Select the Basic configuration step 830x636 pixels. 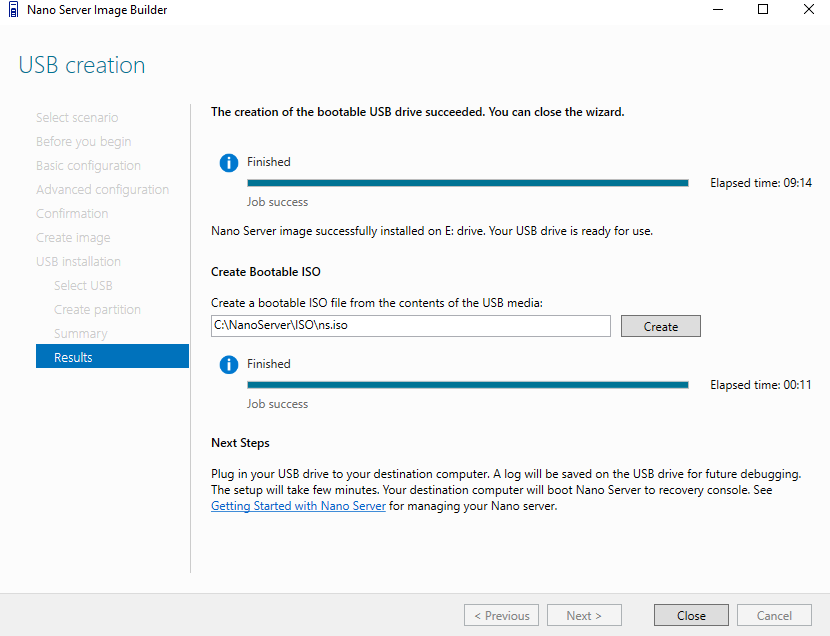[88, 166]
